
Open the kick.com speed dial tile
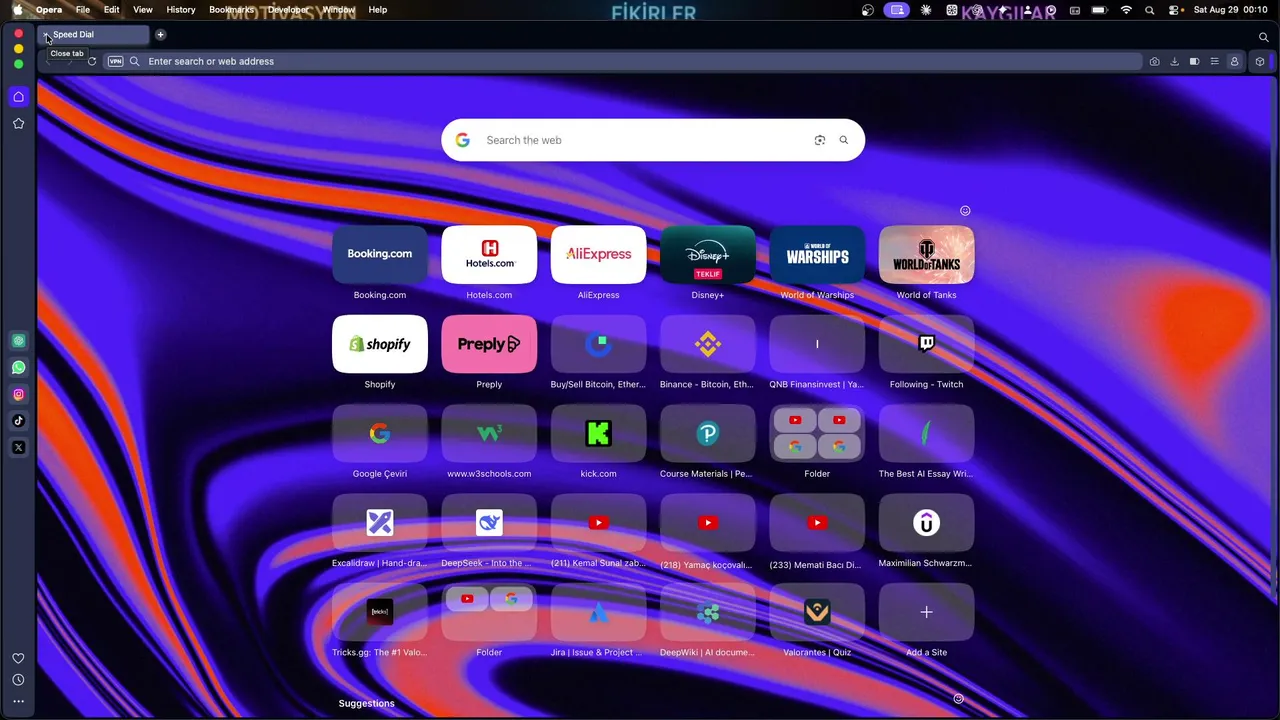[598, 433]
